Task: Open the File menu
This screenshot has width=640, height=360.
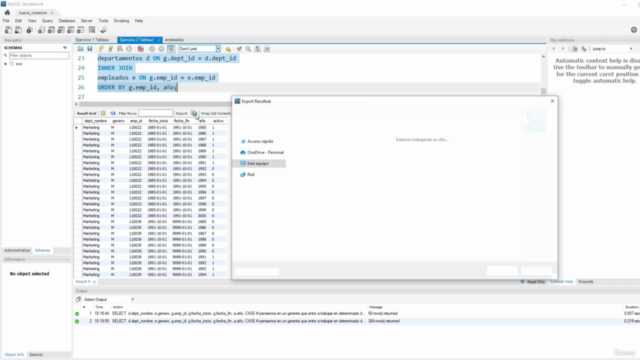Action: click(x=6, y=21)
